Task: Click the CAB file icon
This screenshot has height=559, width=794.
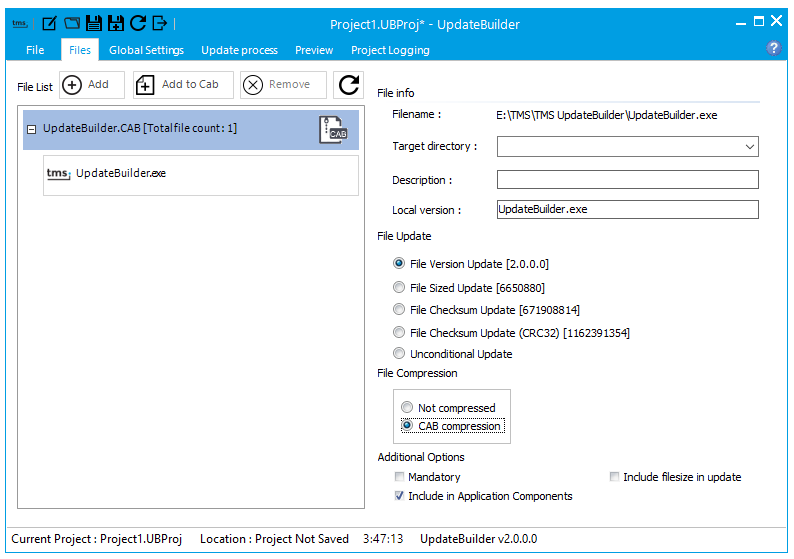Action: (333, 130)
